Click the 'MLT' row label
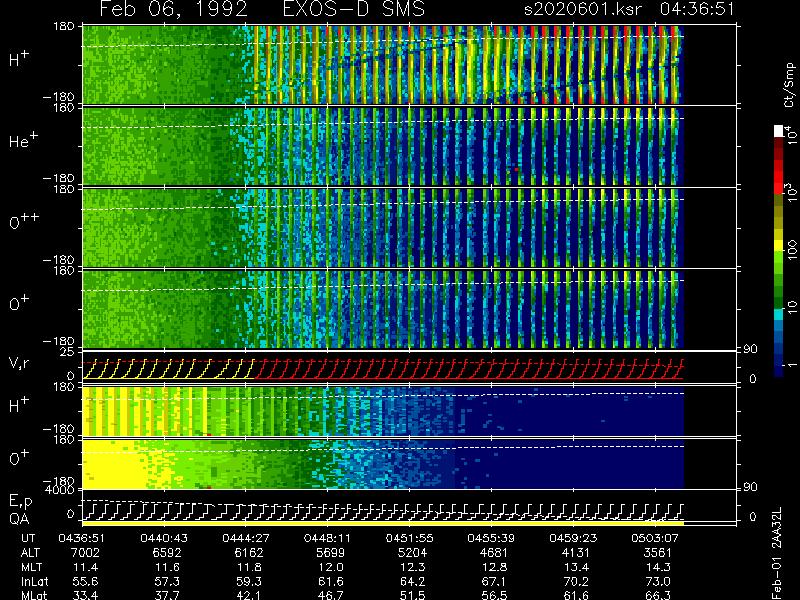The height and width of the screenshot is (600, 800). (x=32, y=567)
